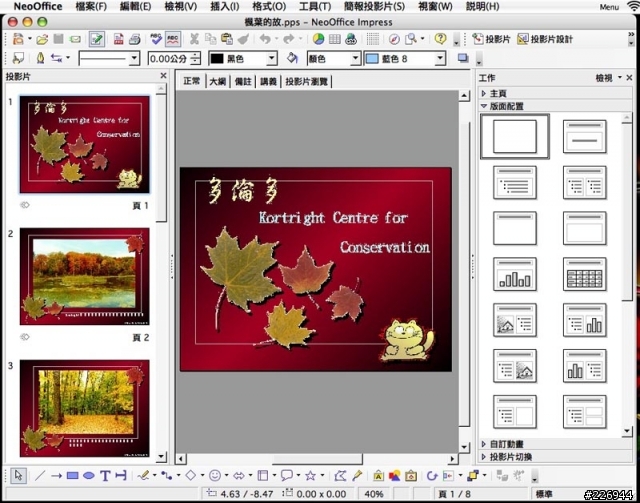The height and width of the screenshot is (503, 640).
Task: Select the Ellipse drawing tool
Action: [x=89, y=476]
